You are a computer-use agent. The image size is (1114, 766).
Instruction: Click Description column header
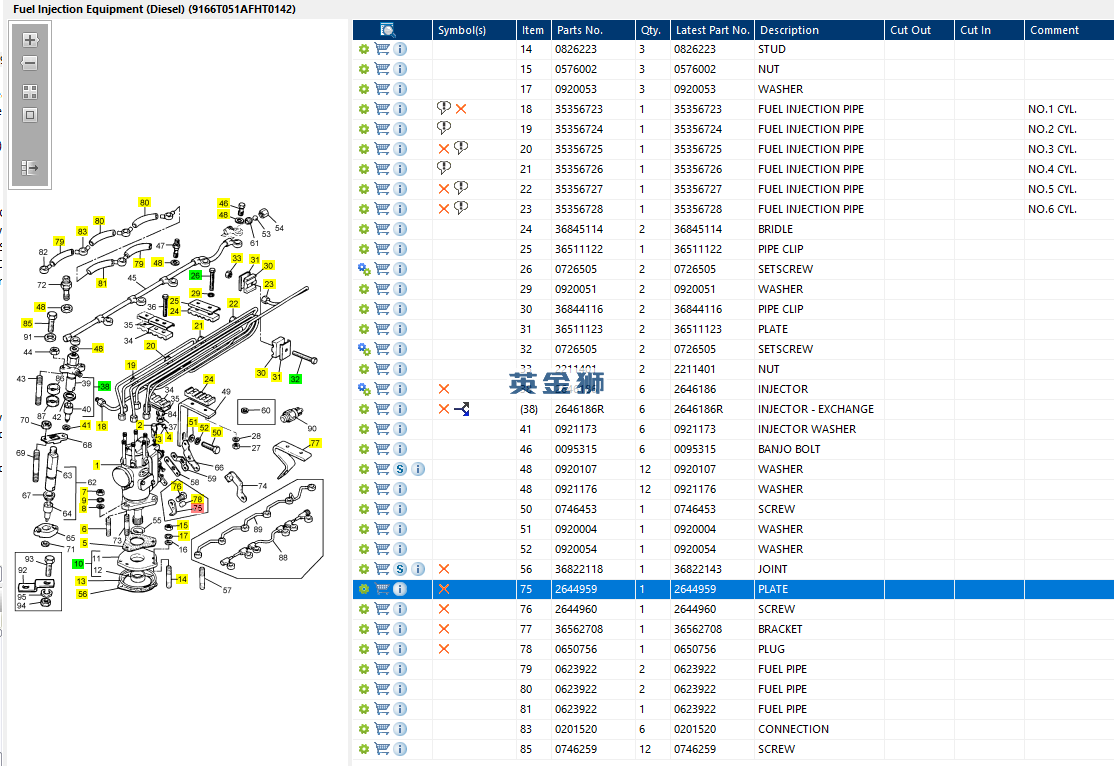[819, 30]
